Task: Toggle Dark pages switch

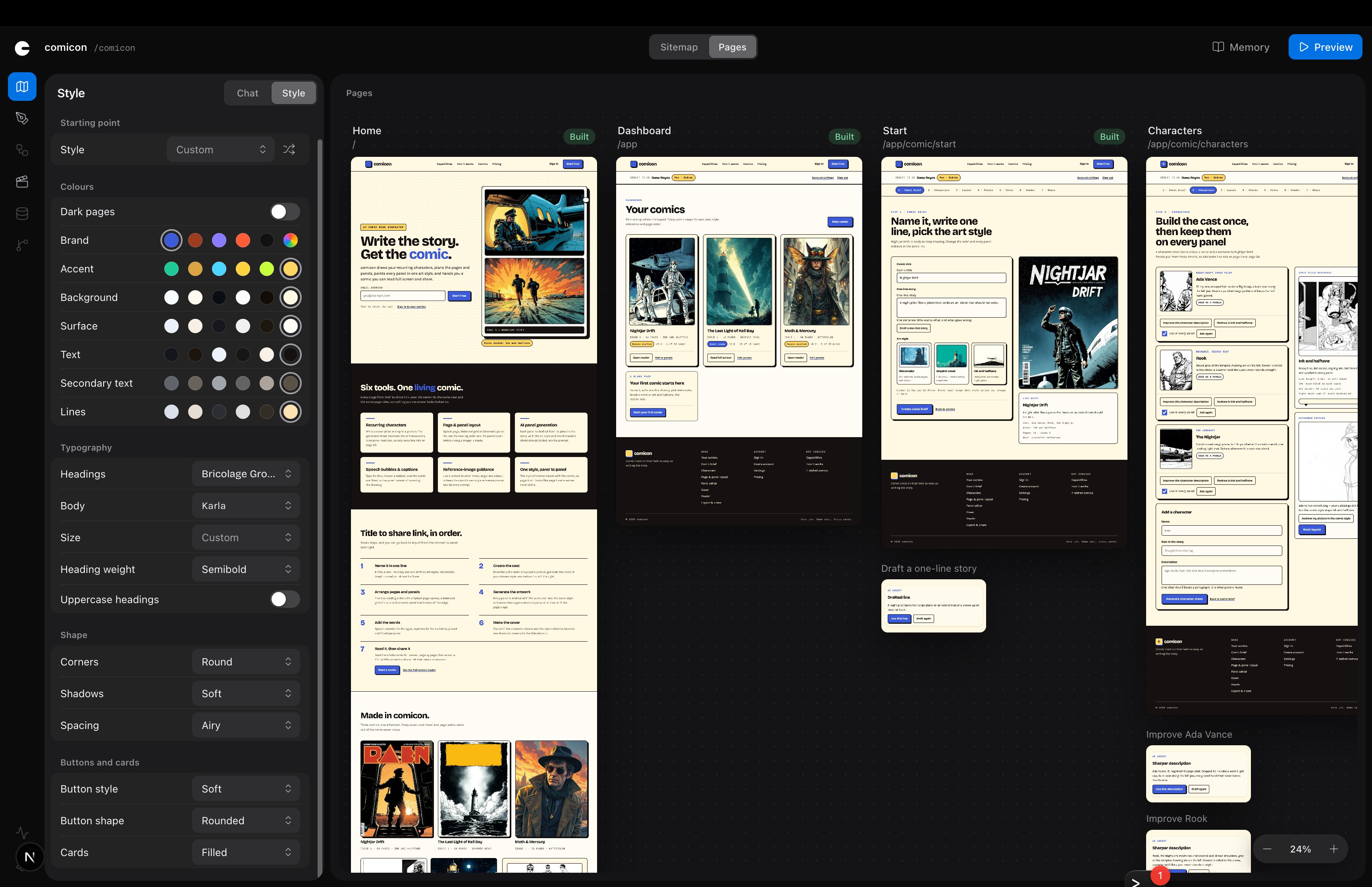Action: click(285, 212)
